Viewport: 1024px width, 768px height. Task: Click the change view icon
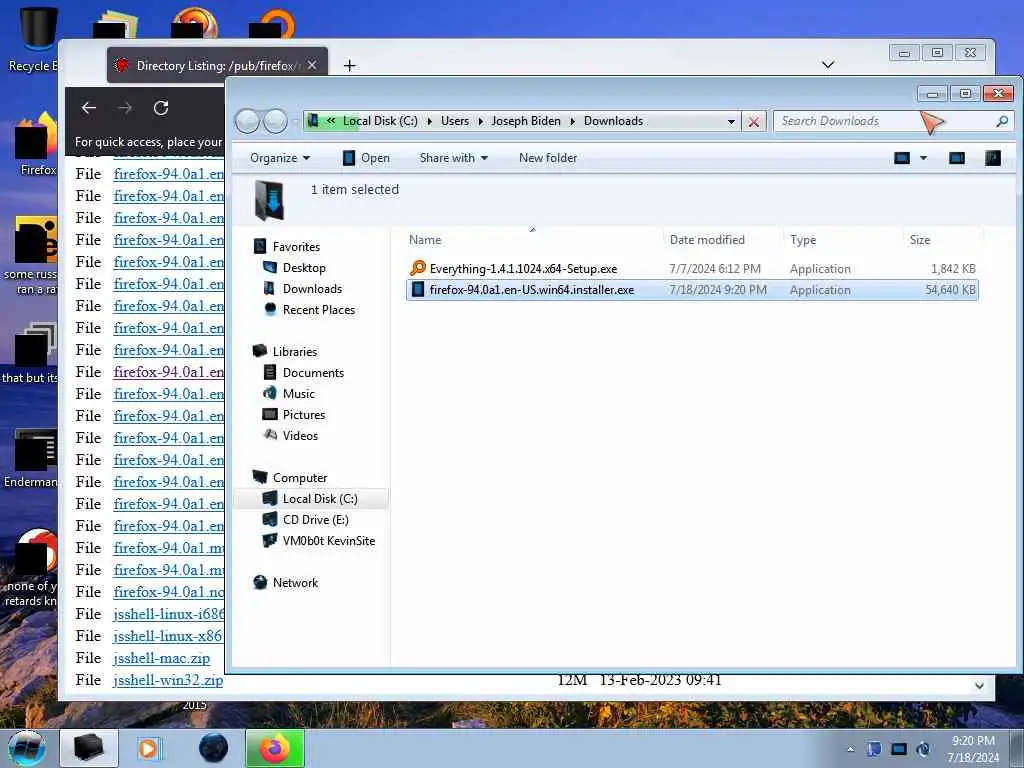click(901, 158)
